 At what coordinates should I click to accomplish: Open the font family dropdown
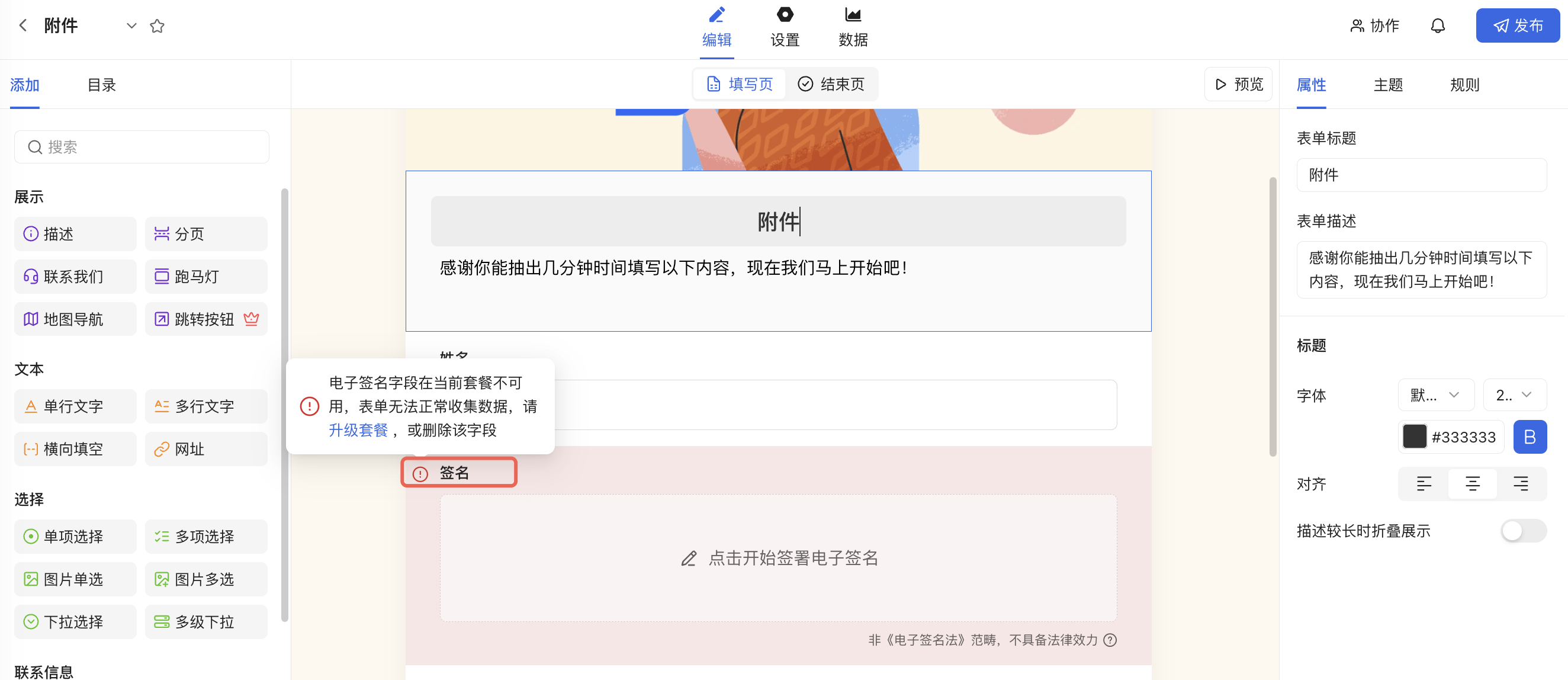pos(1435,394)
